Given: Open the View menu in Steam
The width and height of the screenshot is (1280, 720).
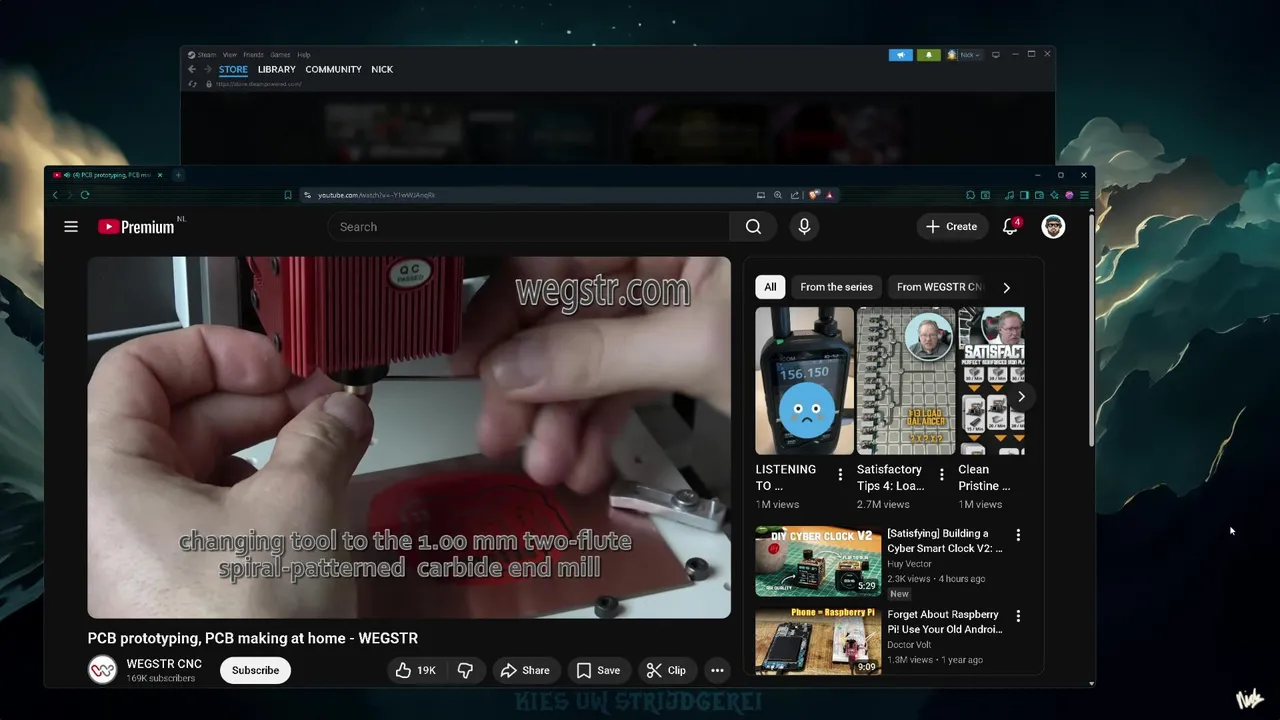Looking at the screenshot, I should [230, 55].
